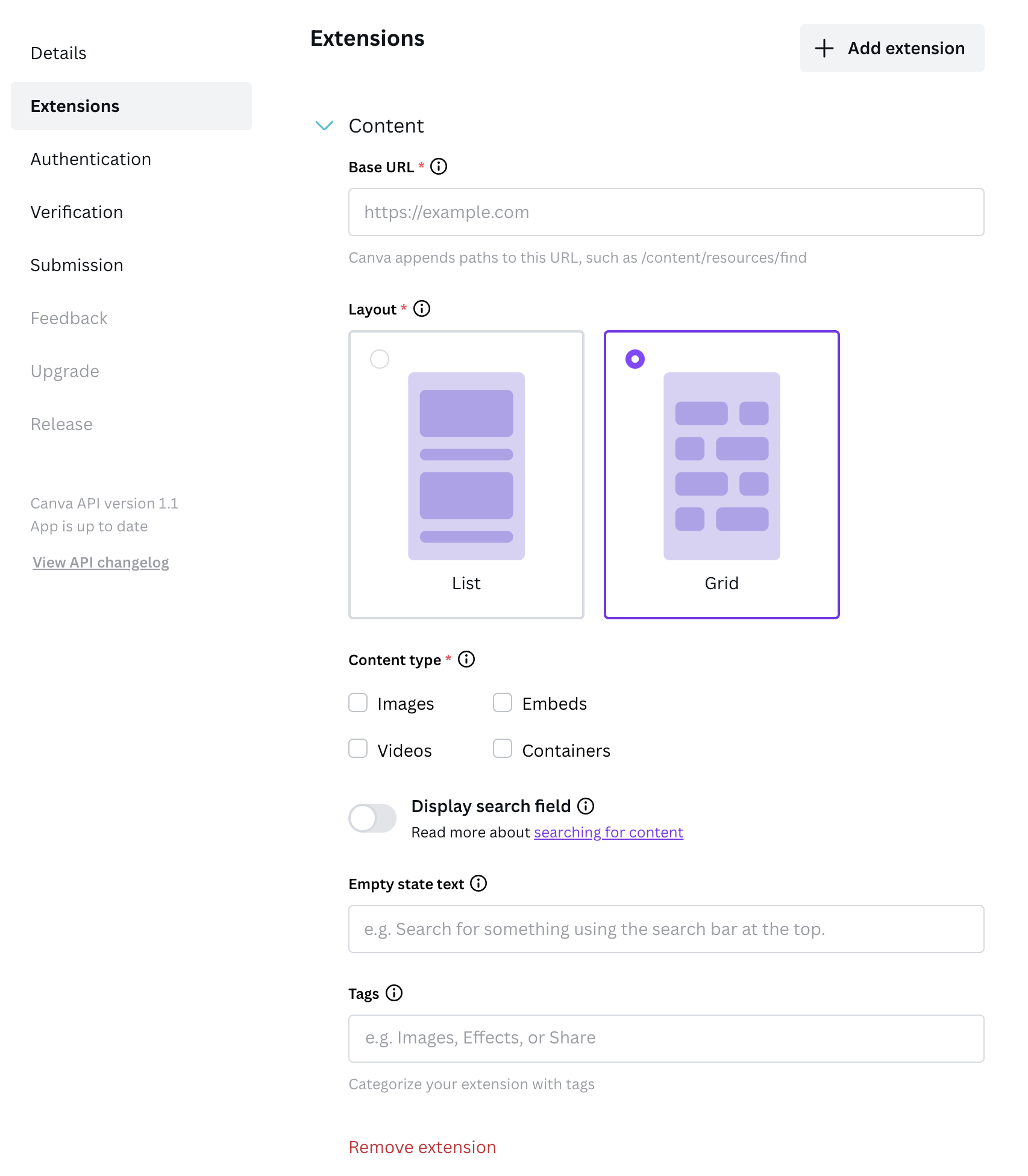The image size is (1028, 1176).
Task: Check the Videos content type
Action: click(358, 749)
